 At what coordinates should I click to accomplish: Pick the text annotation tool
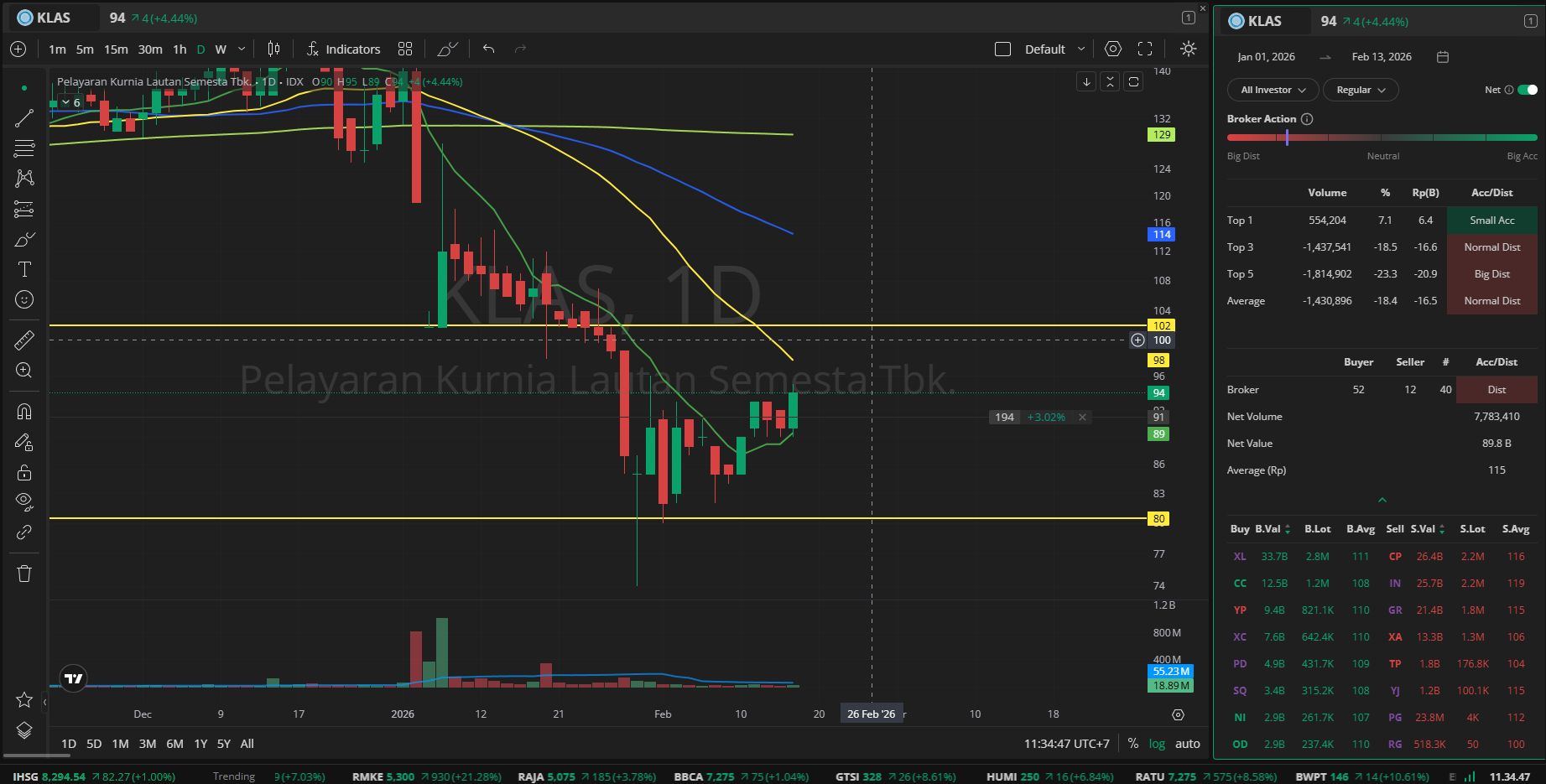[x=24, y=269]
